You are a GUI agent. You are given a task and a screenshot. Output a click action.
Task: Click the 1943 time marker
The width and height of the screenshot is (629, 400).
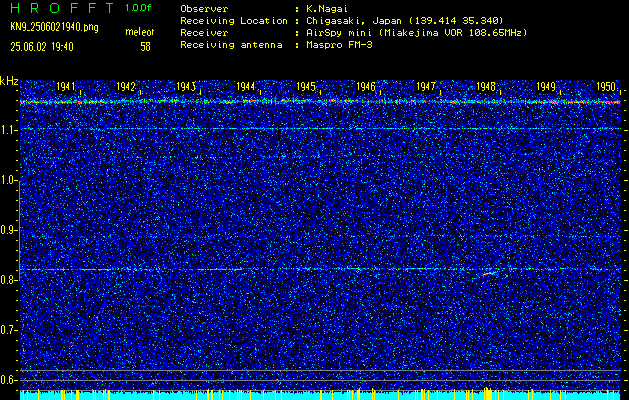(x=186, y=87)
